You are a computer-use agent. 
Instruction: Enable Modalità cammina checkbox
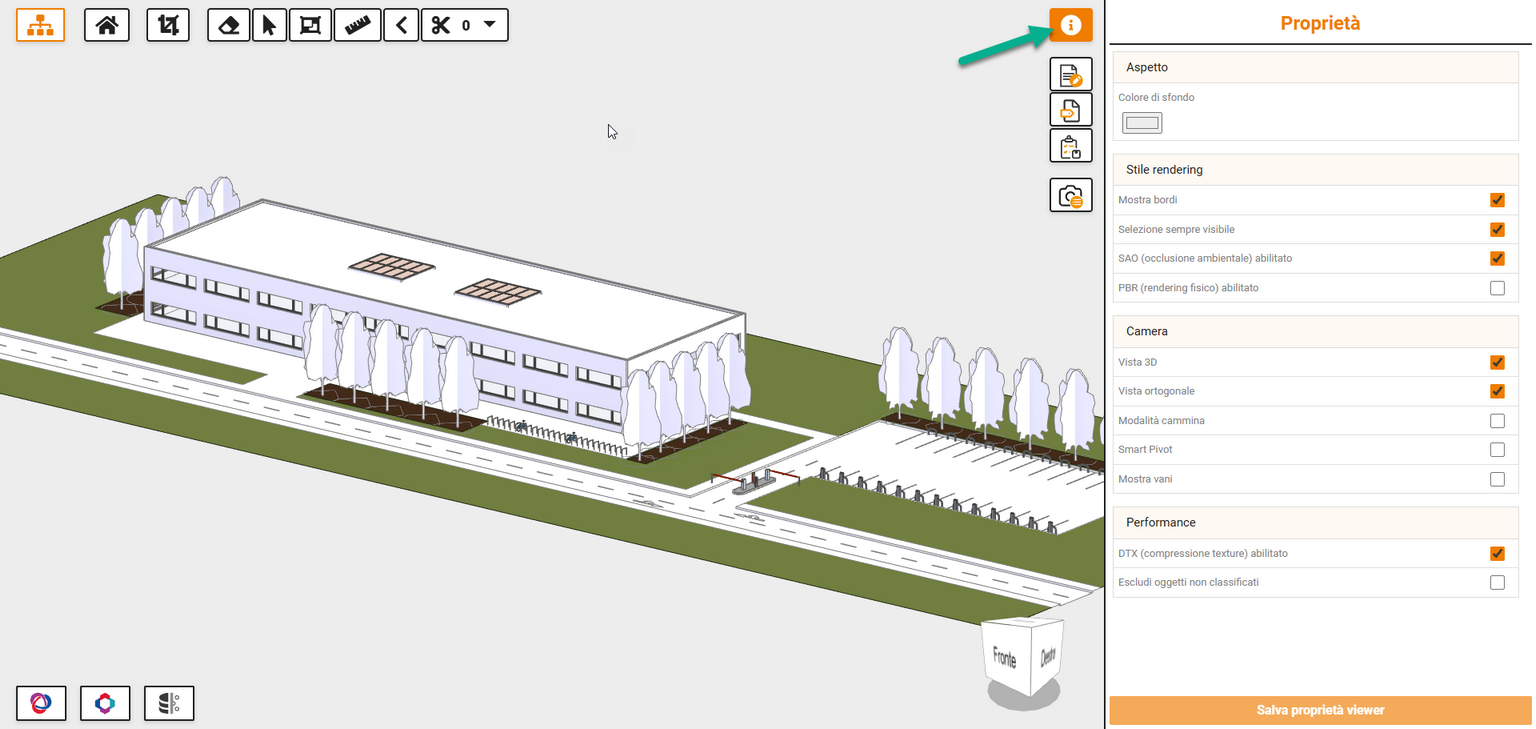(1497, 421)
